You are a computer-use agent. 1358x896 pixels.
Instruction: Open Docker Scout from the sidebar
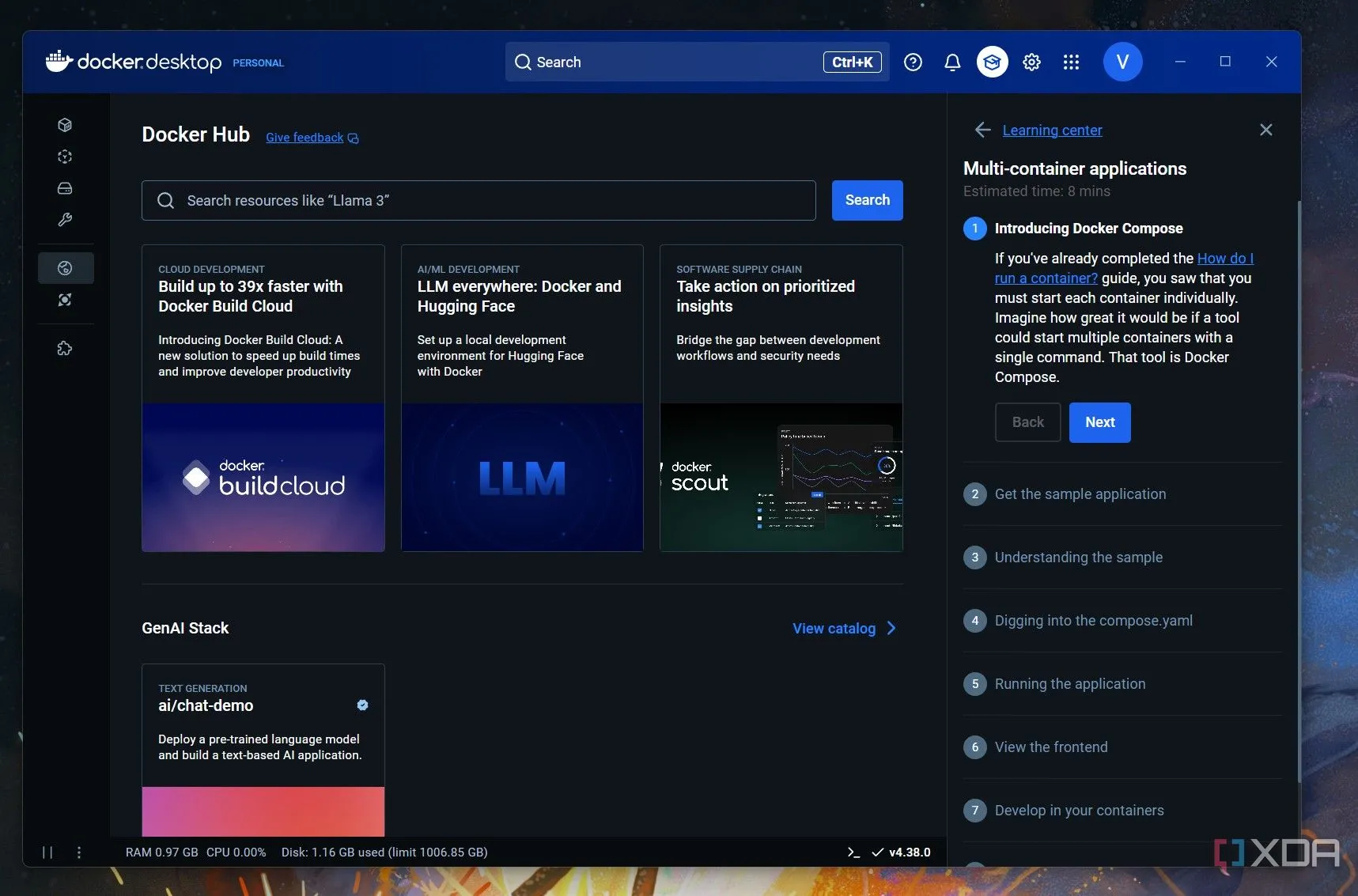point(65,300)
